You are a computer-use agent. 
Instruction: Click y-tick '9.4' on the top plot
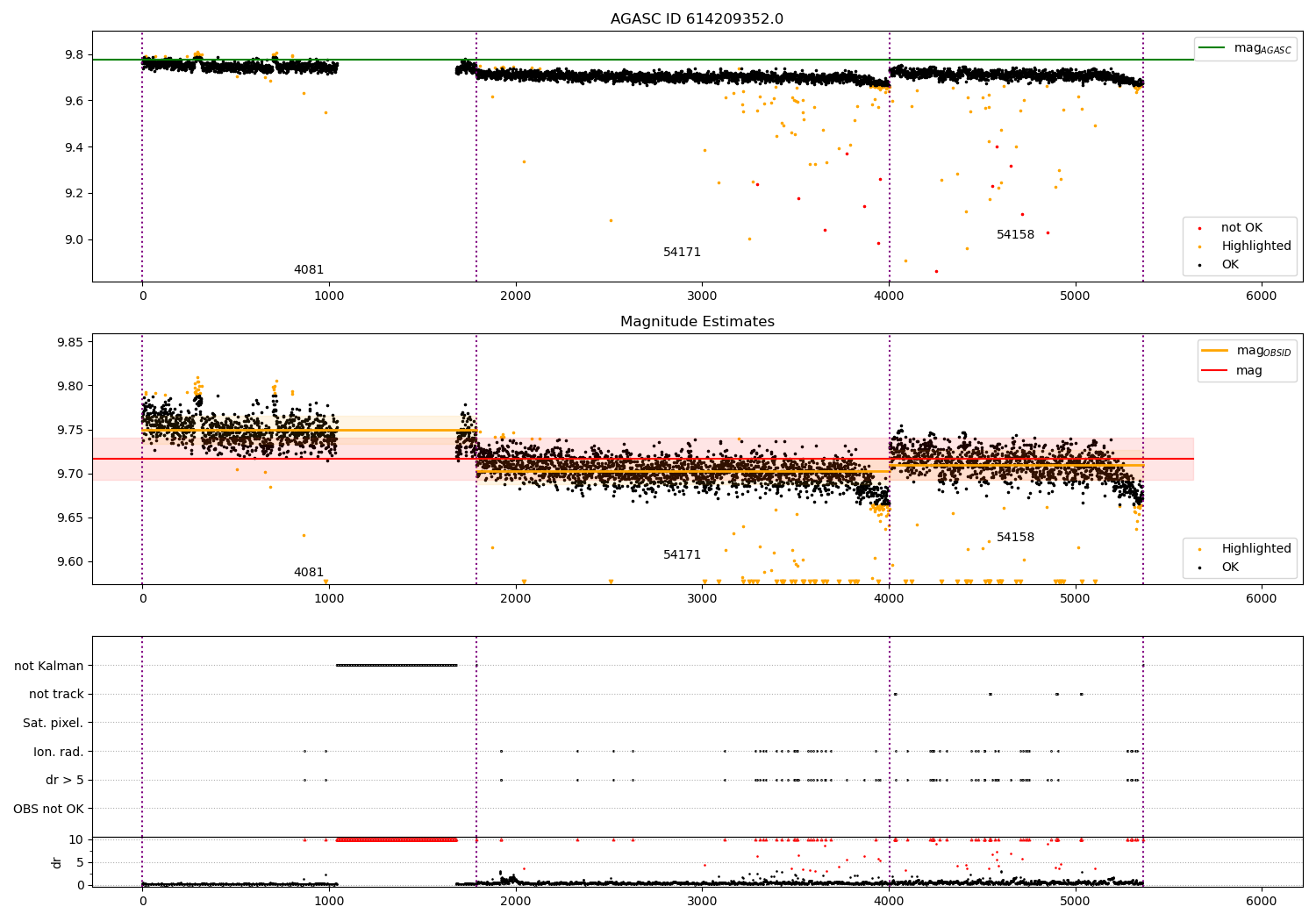click(x=74, y=147)
